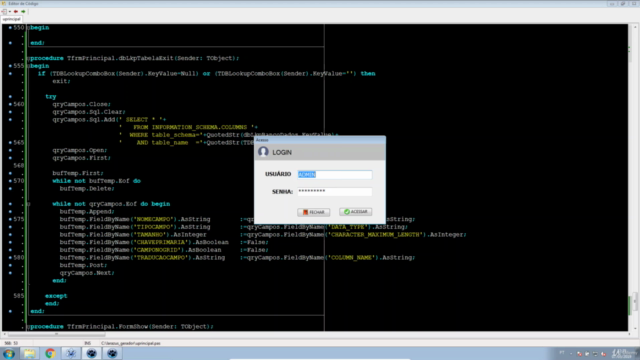The image size is (640, 360).
Task: Focus the SENHA password field
Action: point(335,191)
